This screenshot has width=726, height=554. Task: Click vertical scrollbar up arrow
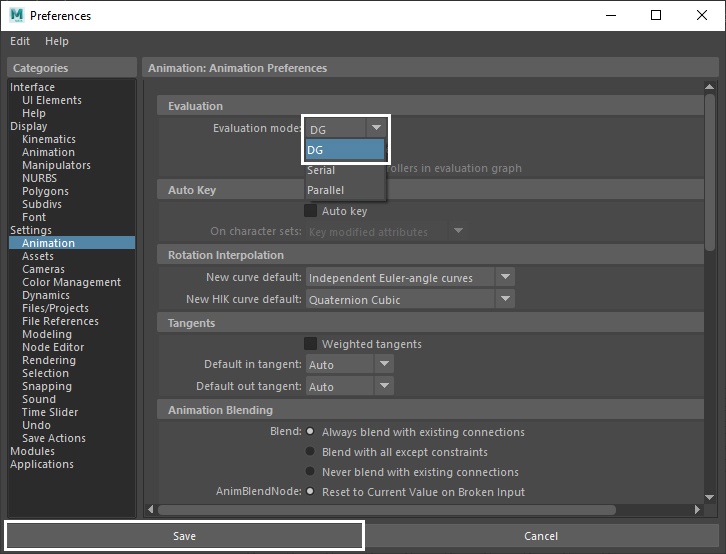tap(709, 86)
